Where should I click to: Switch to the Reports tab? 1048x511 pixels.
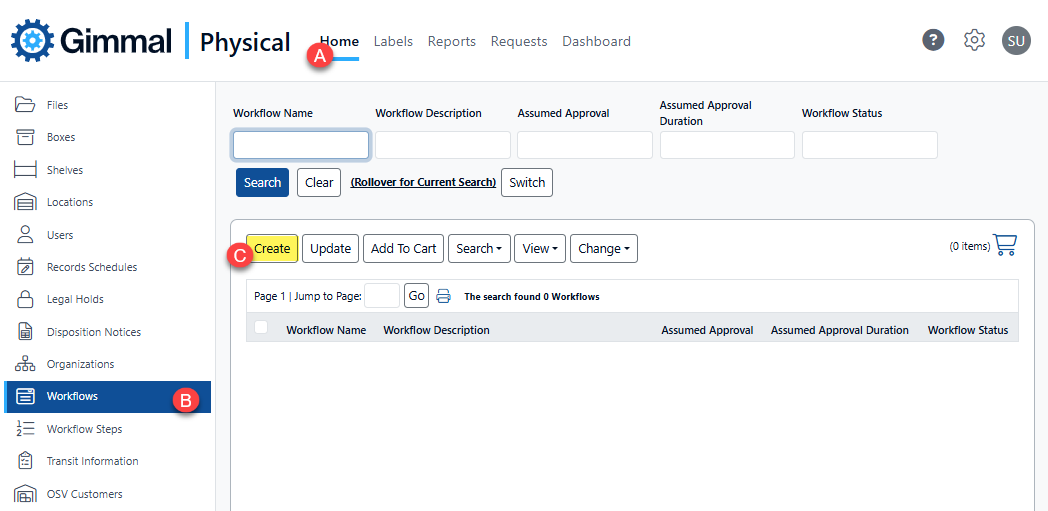coord(451,41)
